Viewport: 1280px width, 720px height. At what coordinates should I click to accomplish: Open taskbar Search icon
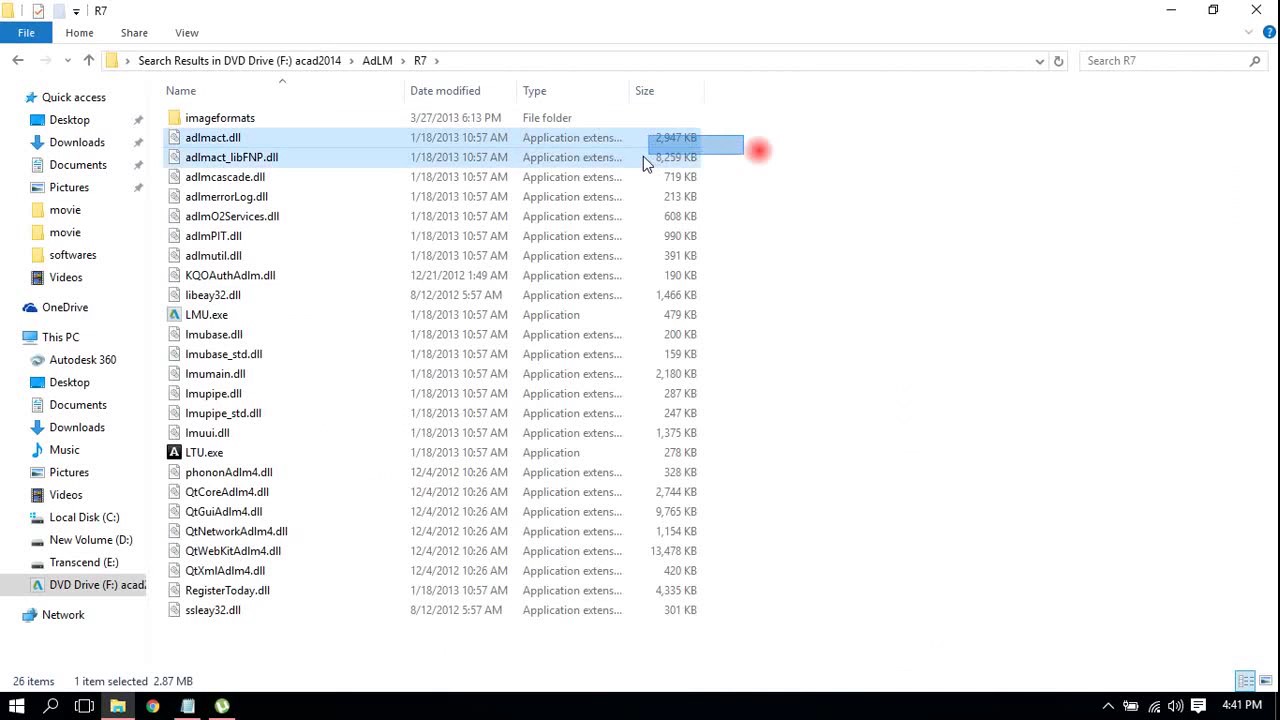coord(50,706)
